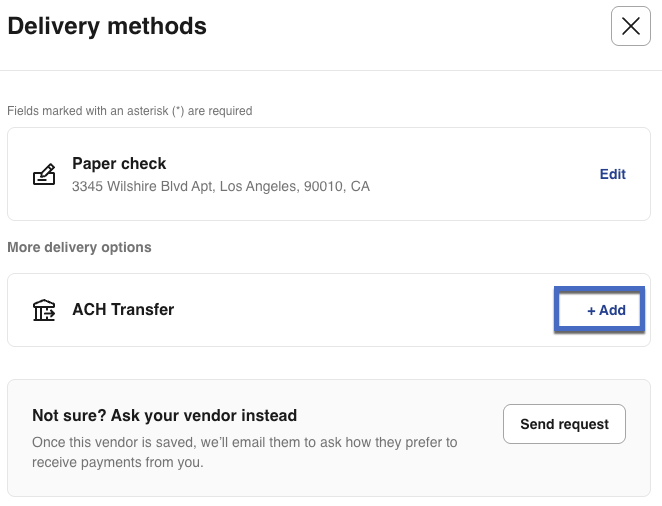Image resolution: width=662 pixels, height=506 pixels.
Task: Click "3345 Wilshire Blvd Apt" street text
Action: 142,186
